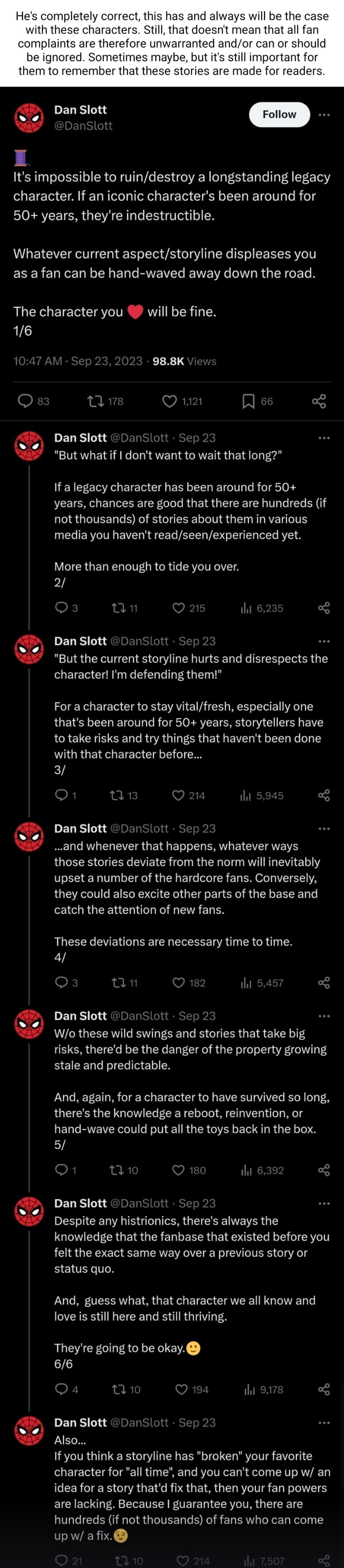344x1568 pixels.
Task: Open more options on the final tweet
Action: point(325,1422)
